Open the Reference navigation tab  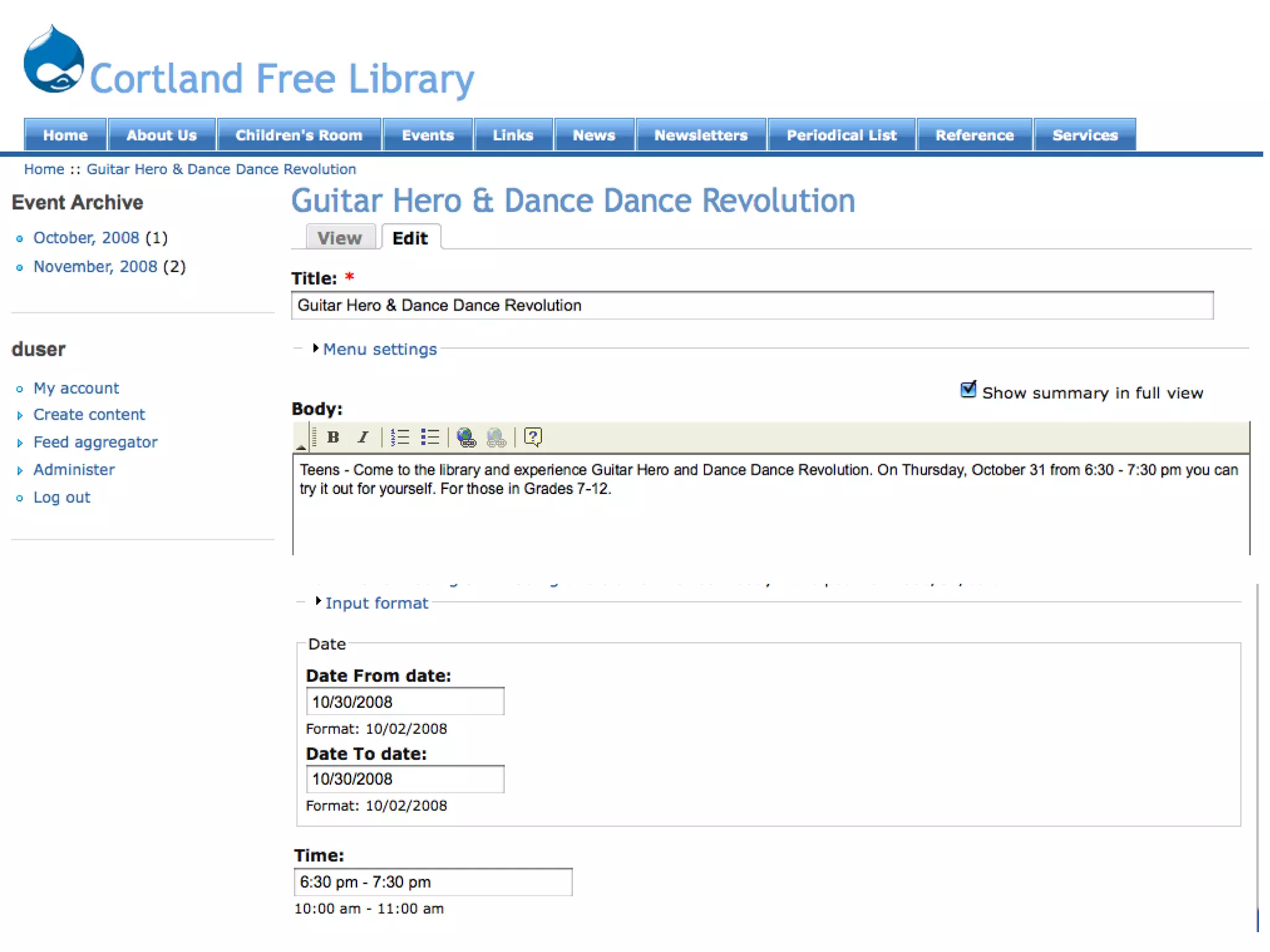coord(974,134)
